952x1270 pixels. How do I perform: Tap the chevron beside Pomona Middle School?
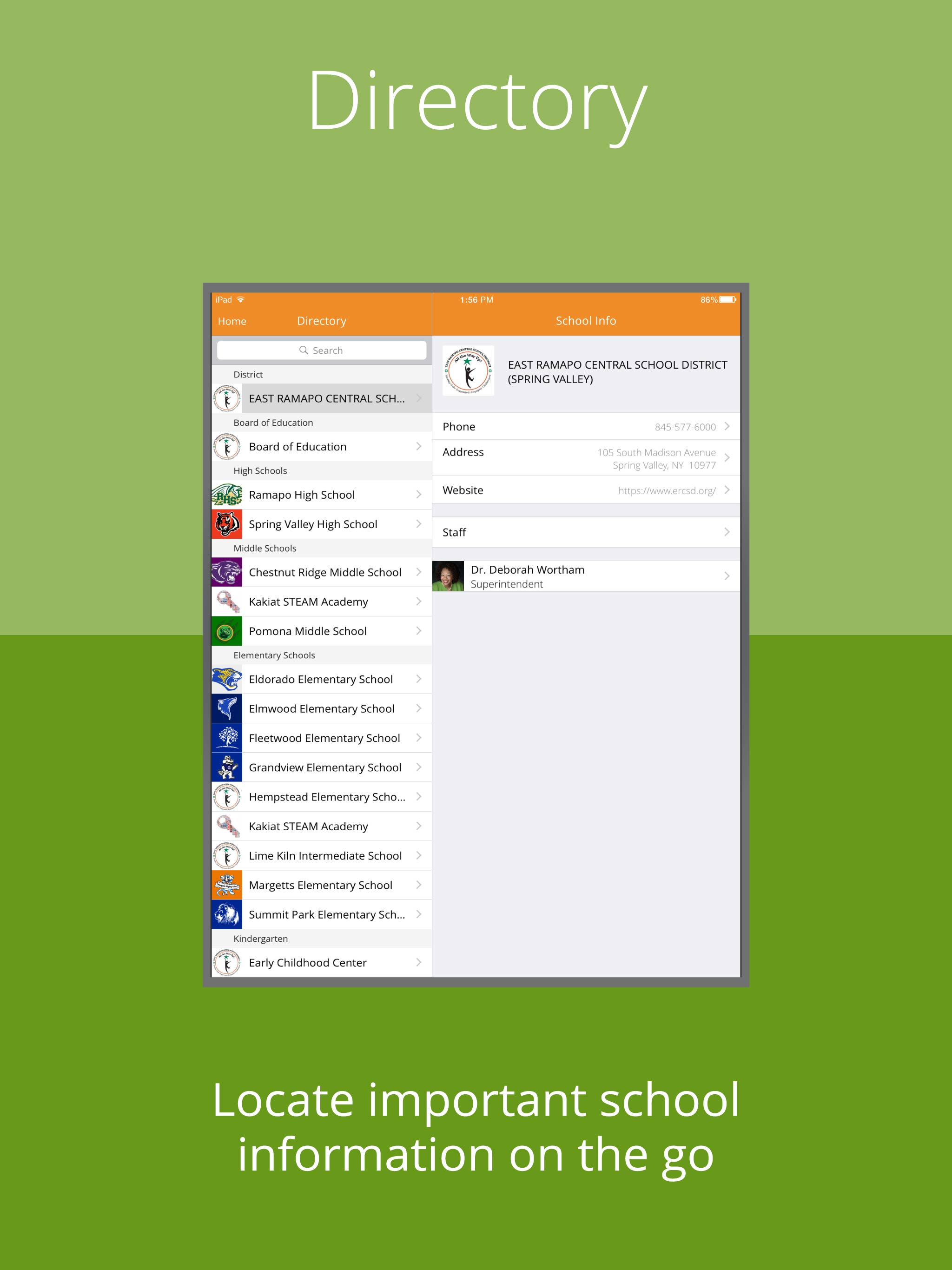coord(418,630)
